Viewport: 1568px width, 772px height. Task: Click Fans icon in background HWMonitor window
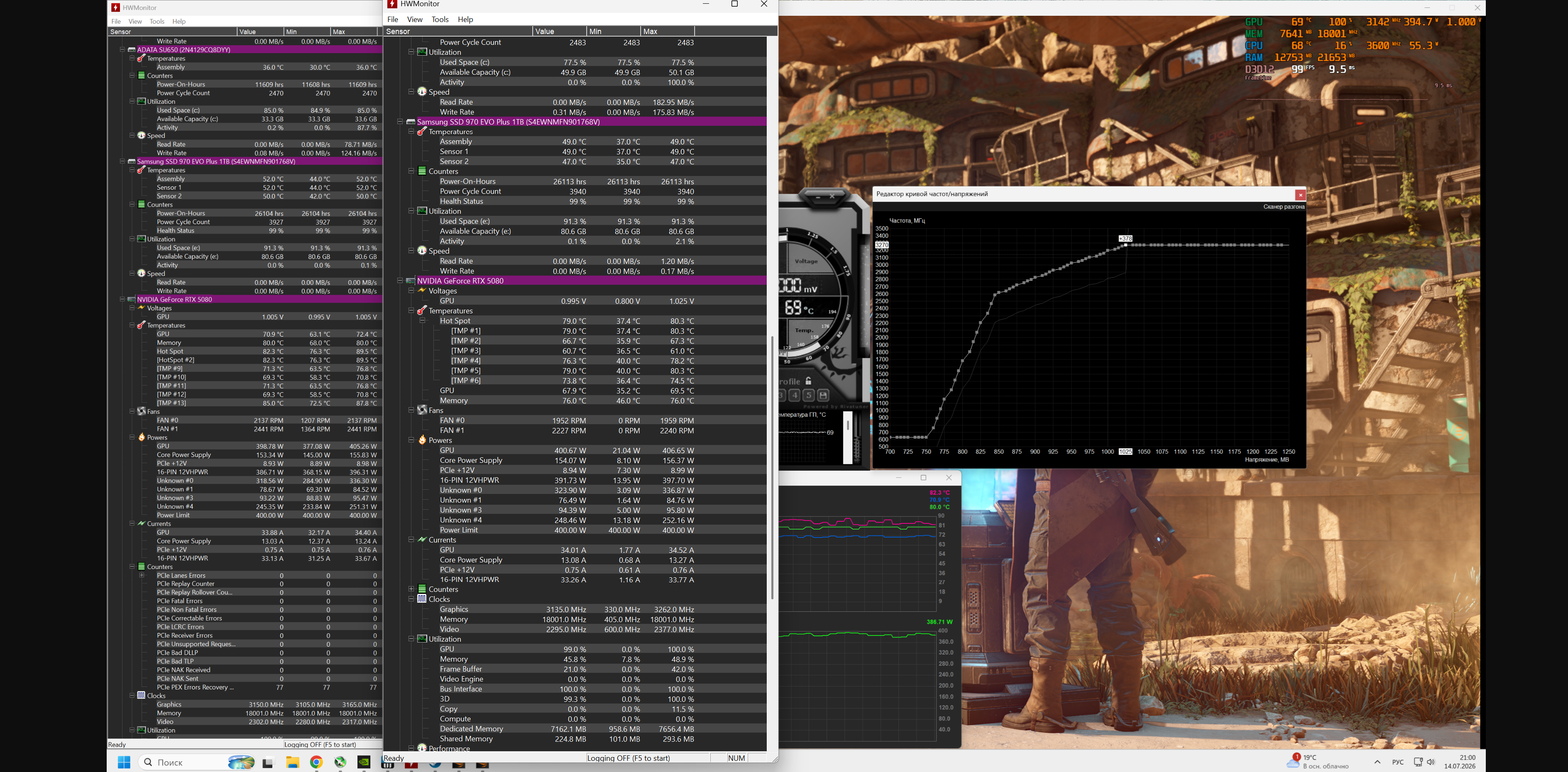point(141,411)
